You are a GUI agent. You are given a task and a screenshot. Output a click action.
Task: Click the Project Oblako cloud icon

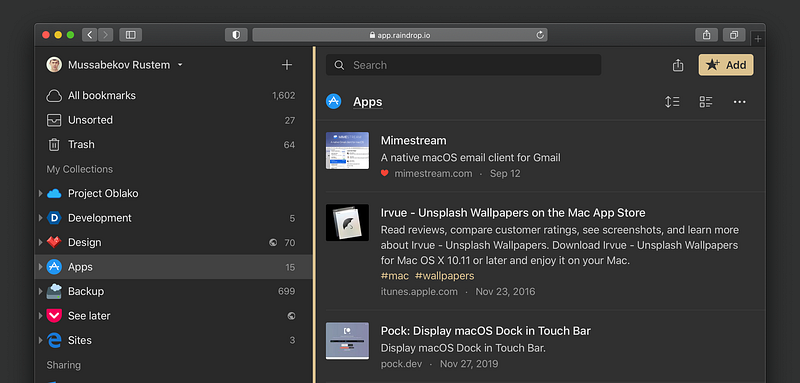tap(54, 193)
